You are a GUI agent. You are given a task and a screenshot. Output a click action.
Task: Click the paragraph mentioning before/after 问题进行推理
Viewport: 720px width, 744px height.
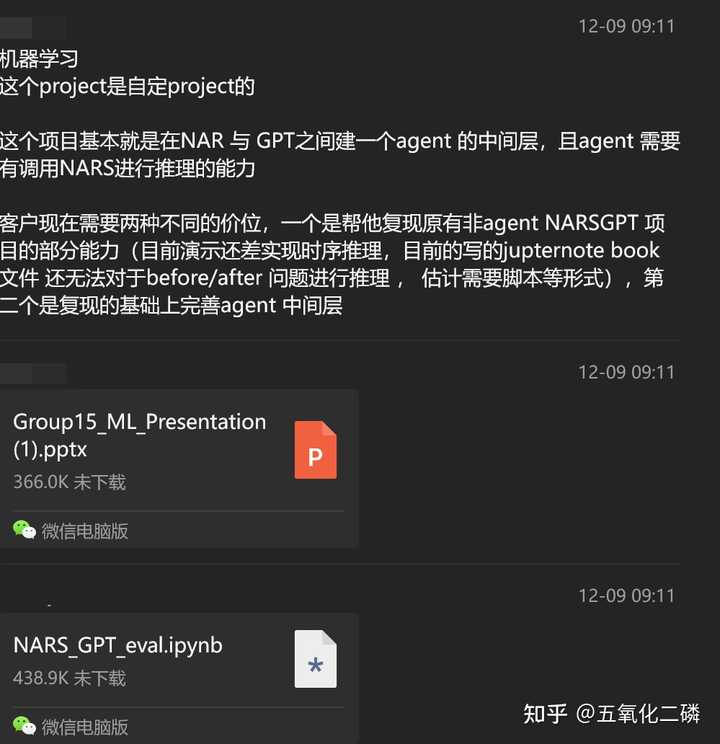tap(332, 264)
